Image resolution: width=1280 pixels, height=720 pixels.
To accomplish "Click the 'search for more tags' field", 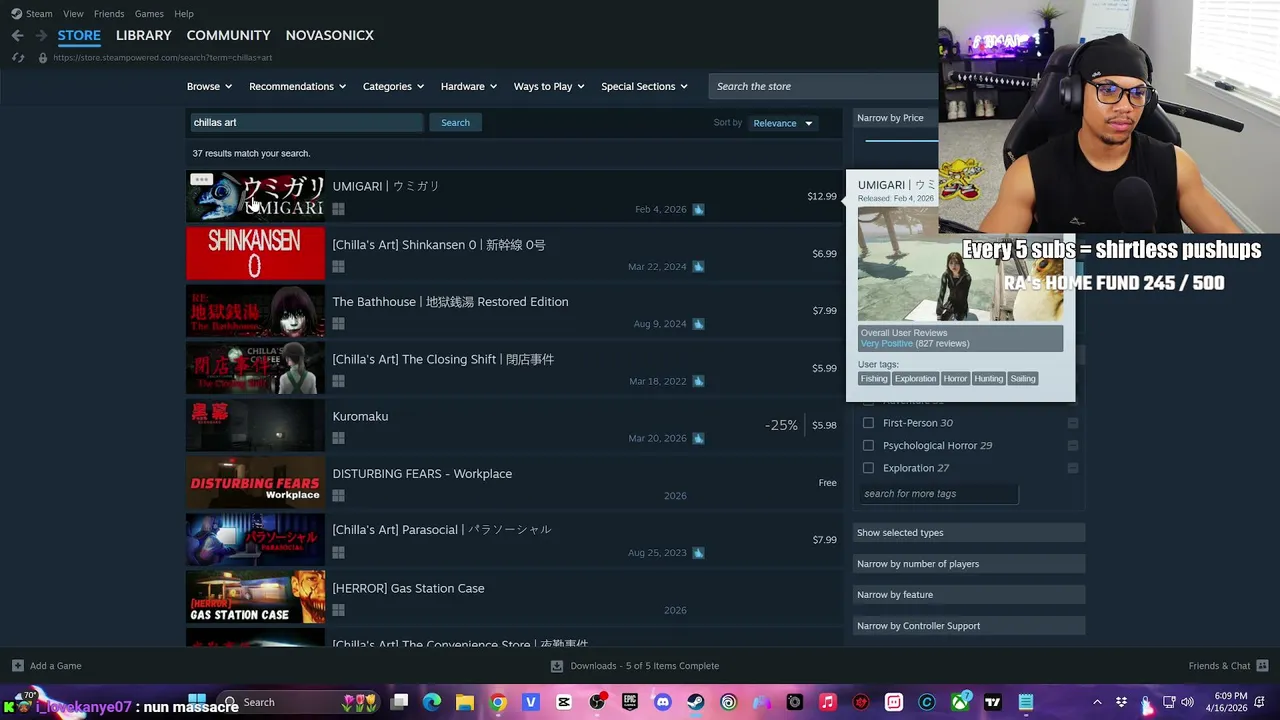I will coord(939,494).
